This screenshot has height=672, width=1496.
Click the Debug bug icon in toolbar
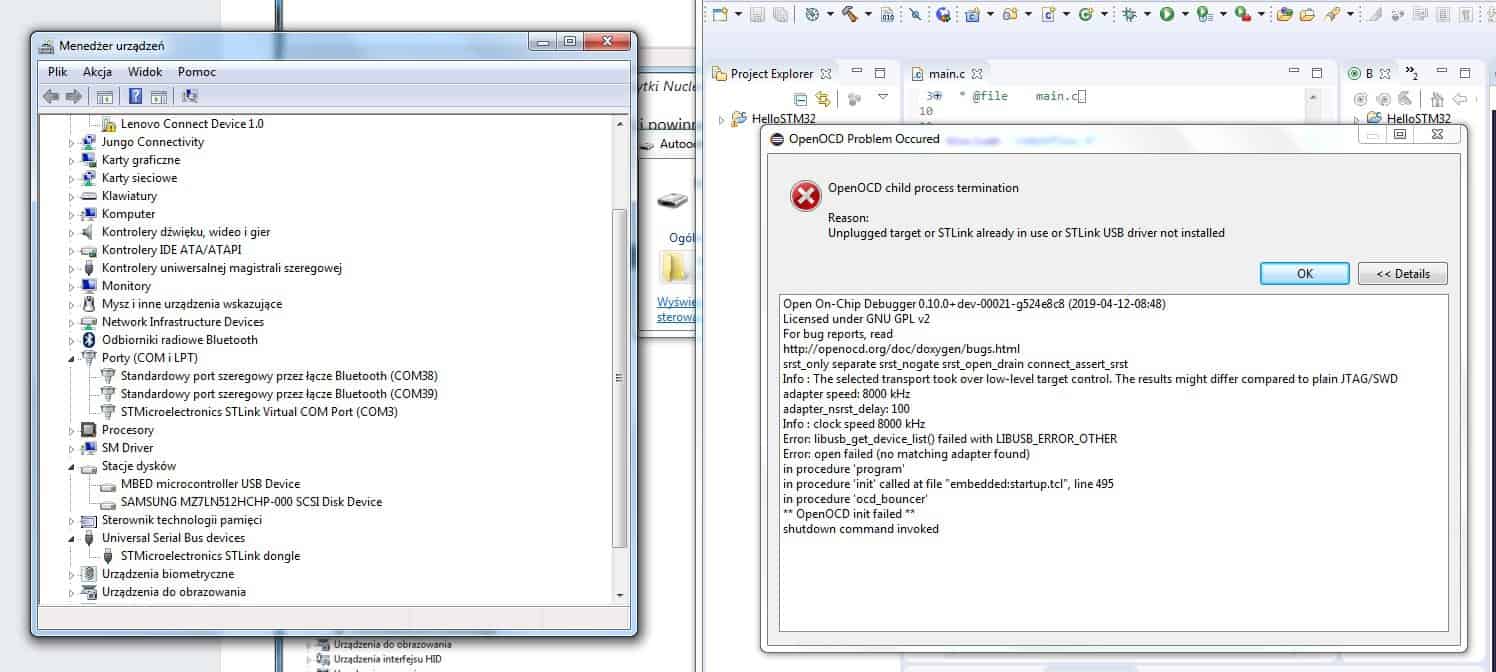[x=1129, y=14]
